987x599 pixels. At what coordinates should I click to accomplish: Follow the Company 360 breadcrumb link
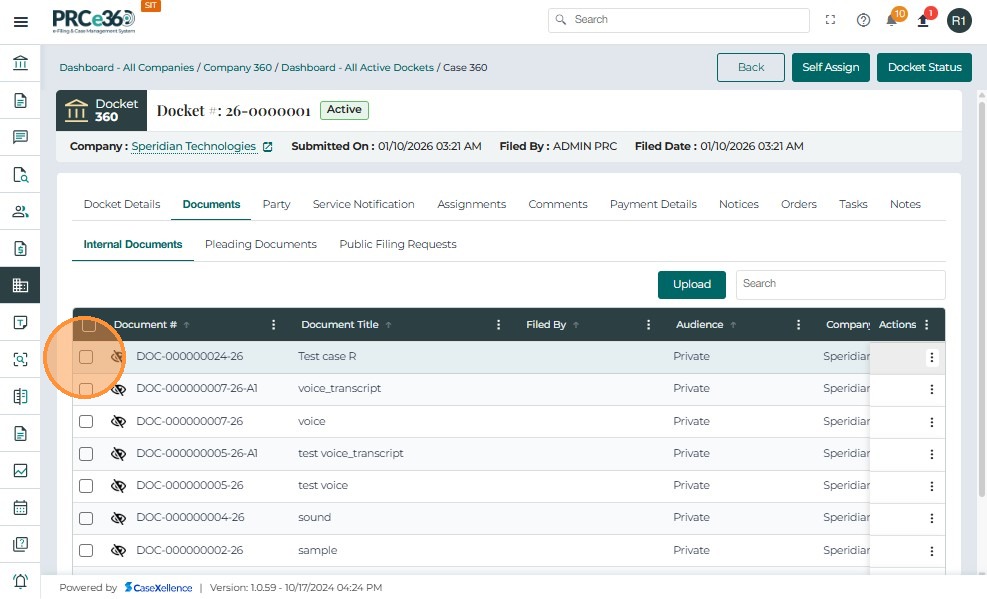(x=237, y=68)
